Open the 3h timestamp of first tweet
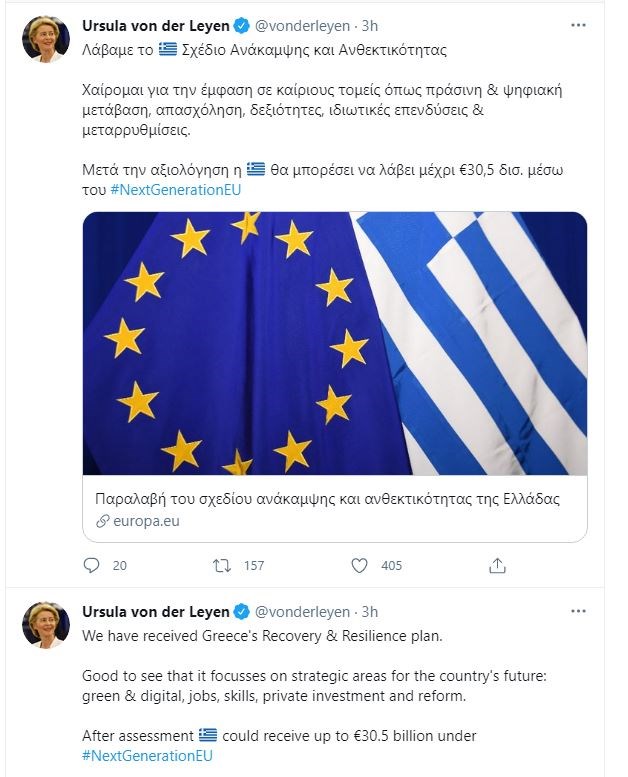Viewport: 628px width, 777px height. tap(370, 25)
